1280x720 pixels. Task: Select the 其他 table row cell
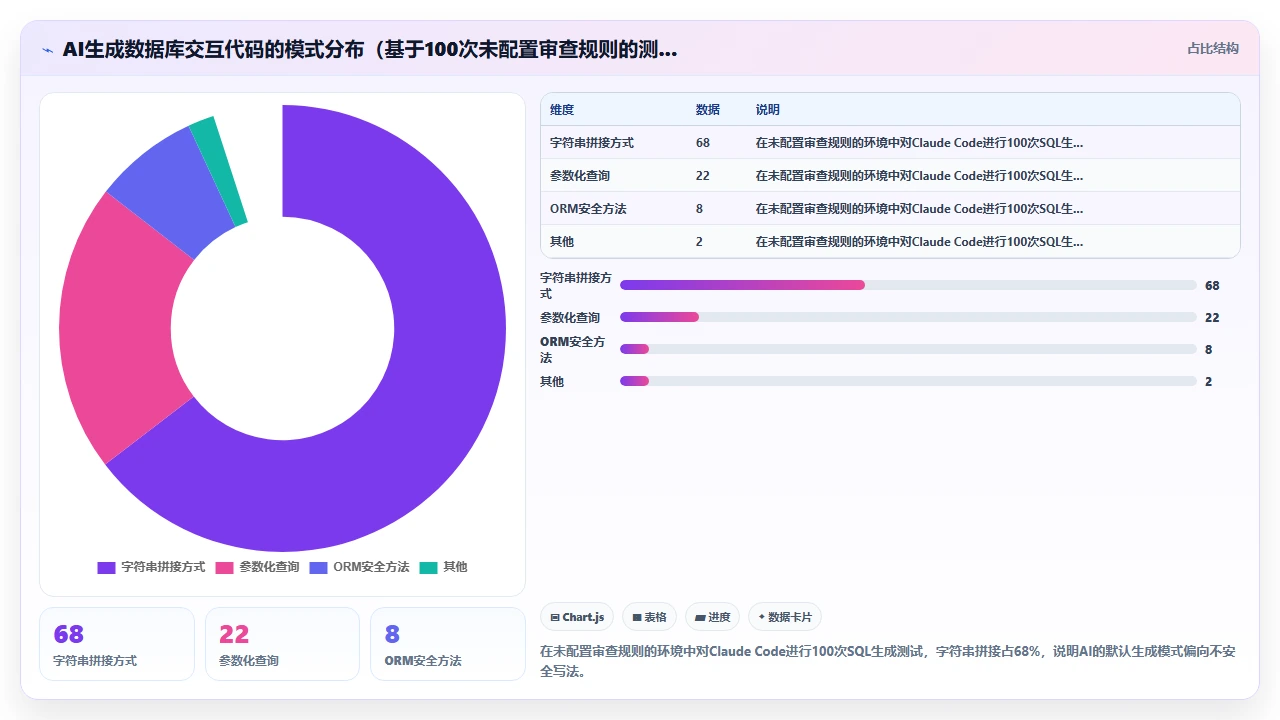click(562, 242)
